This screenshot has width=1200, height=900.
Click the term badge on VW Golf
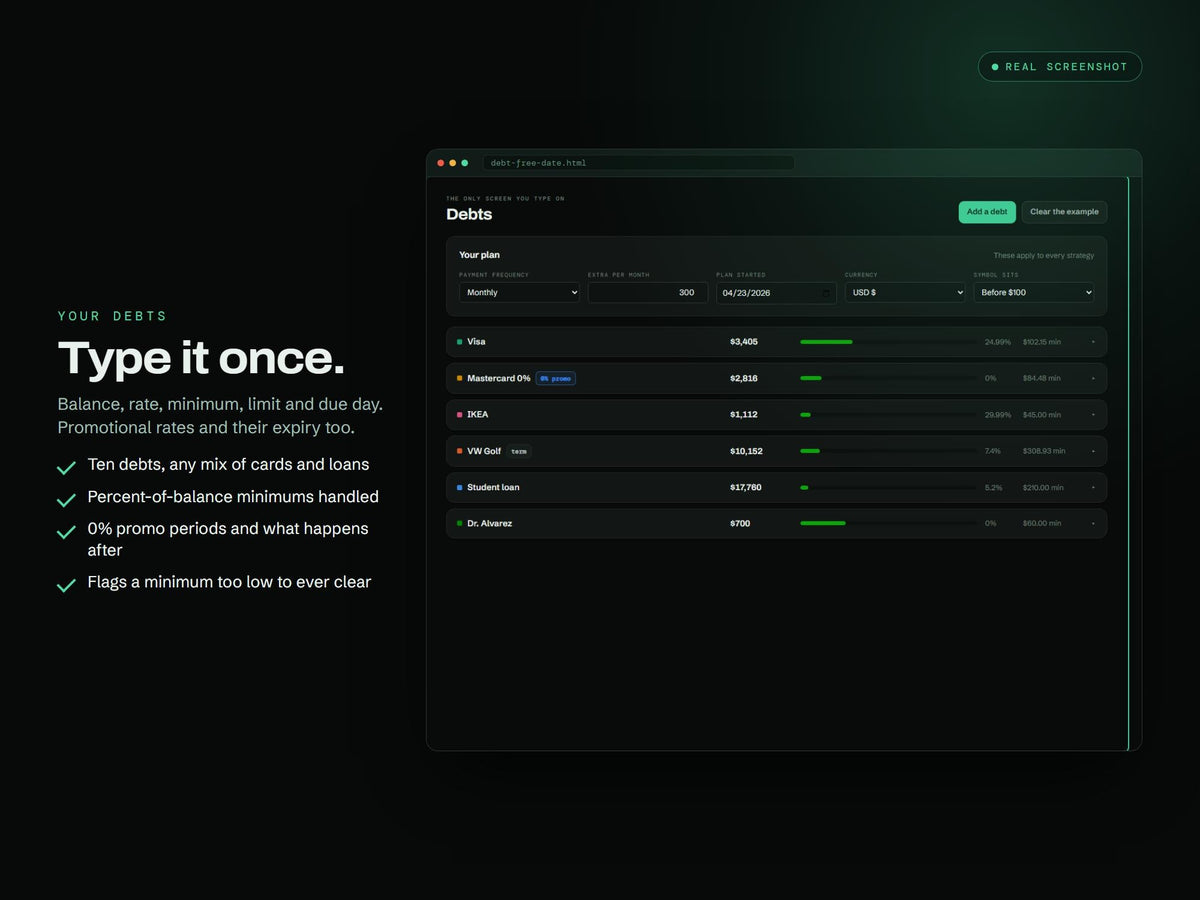[x=519, y=451]
